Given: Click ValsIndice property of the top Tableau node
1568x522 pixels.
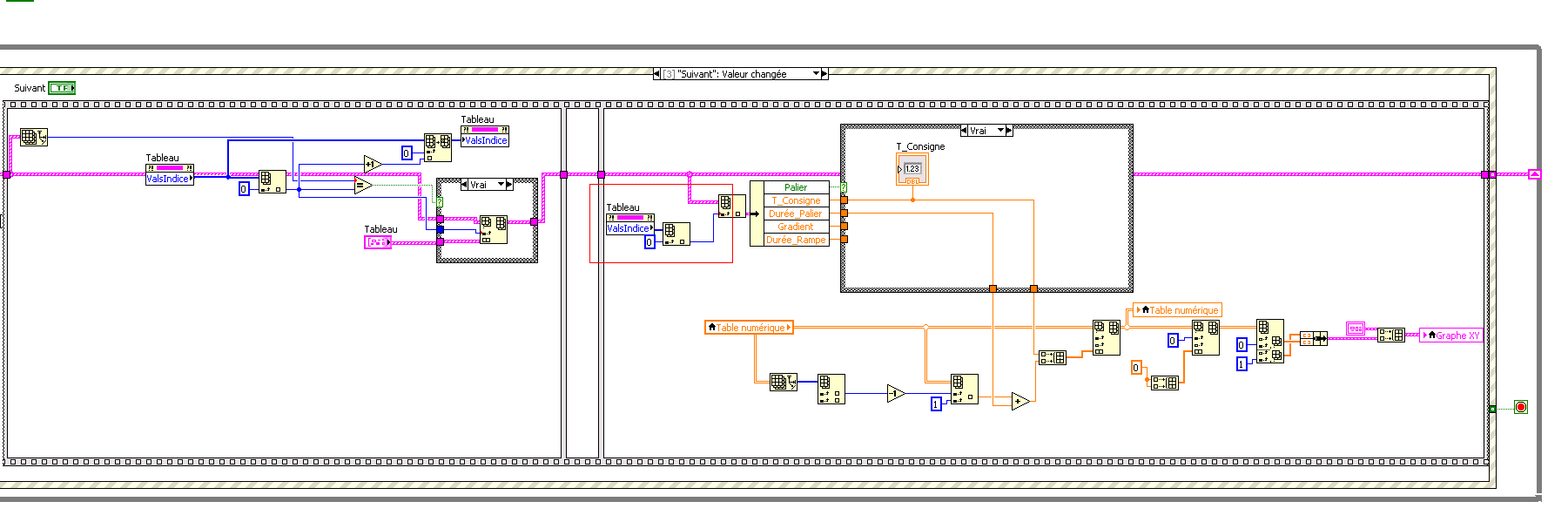Looking at the screenshot, I should click(485, 140).
